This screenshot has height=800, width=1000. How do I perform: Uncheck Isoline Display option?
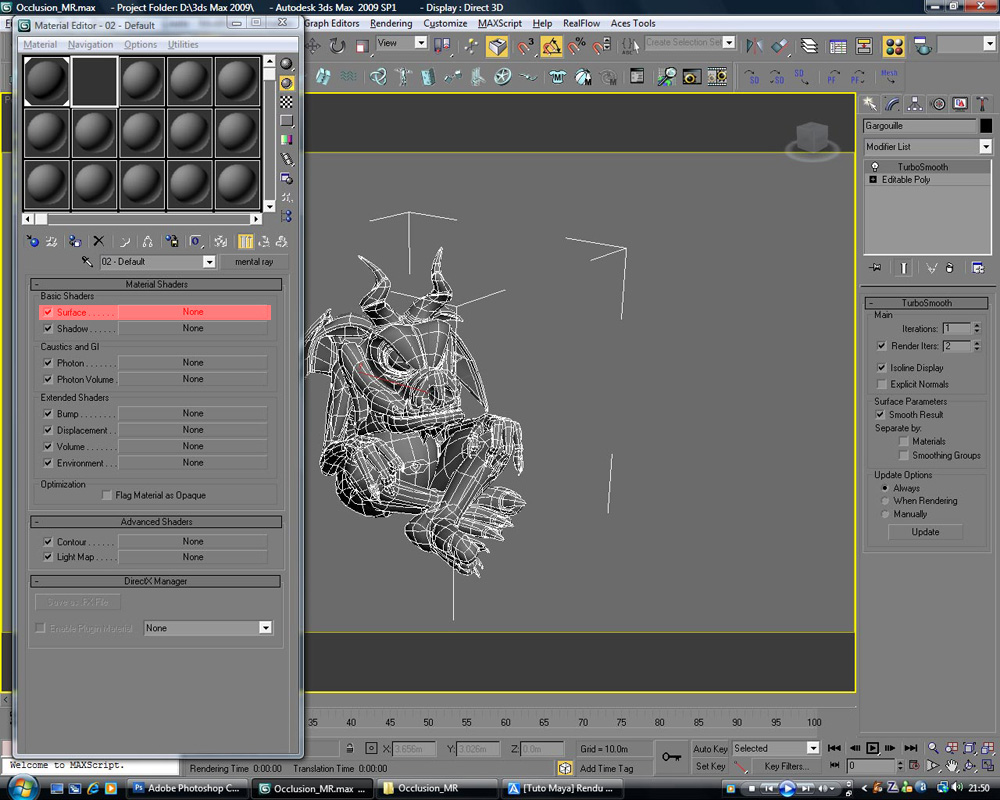881,368
